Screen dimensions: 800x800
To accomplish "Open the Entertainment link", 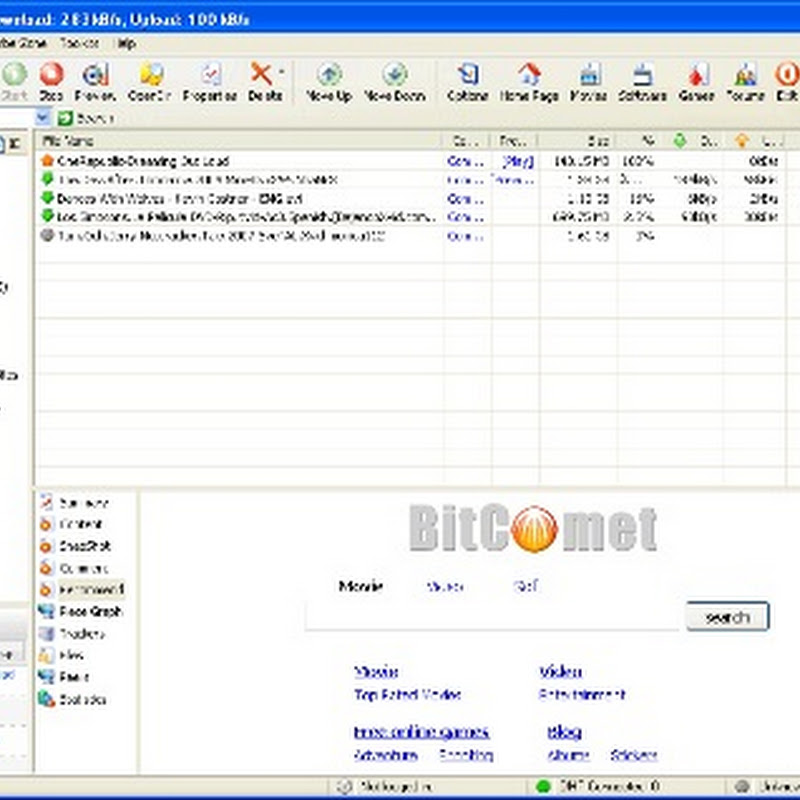I will click(582, 694).
